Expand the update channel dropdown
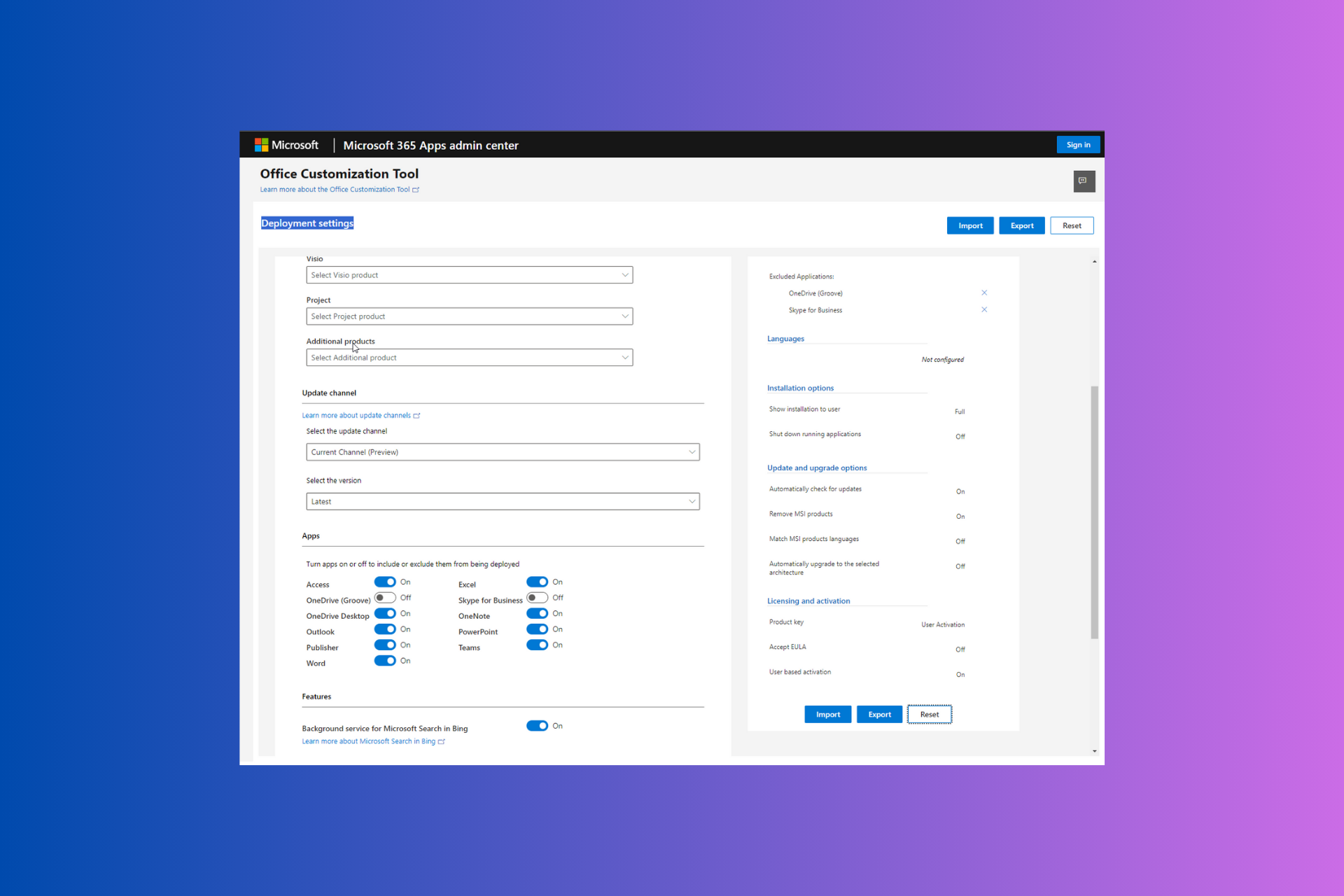 click(x=503, y=452)
